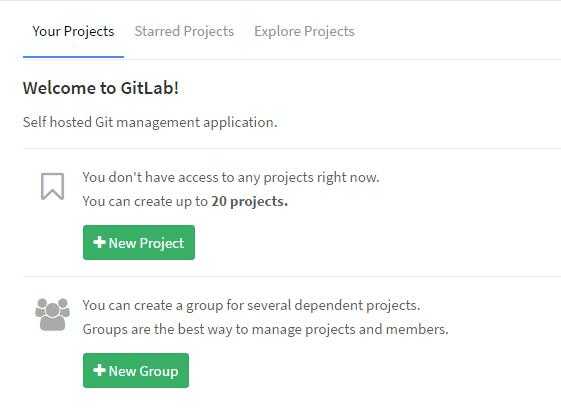Click the bookmark icon beside projects message

53,186
